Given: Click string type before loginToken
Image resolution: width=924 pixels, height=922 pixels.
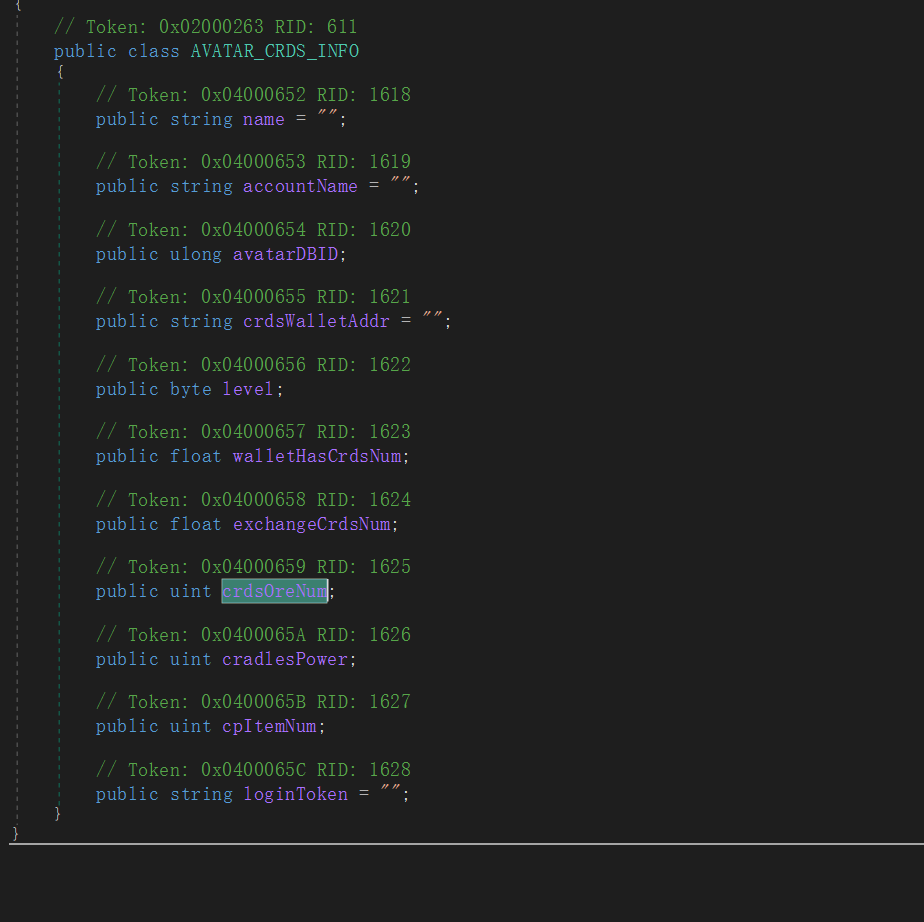Looking at the screenshot, I should point(201,794).
